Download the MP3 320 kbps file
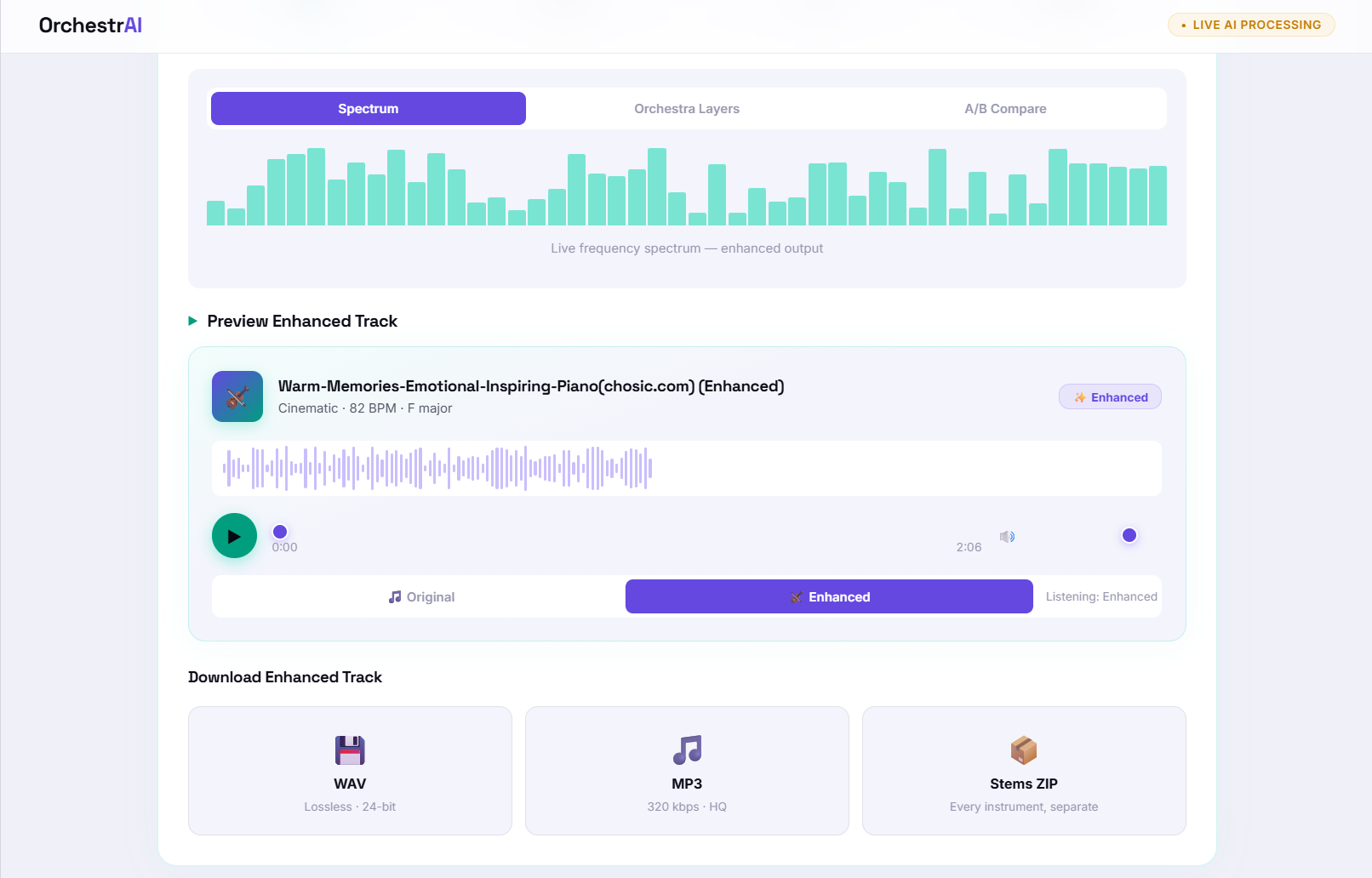1372x878 pixels. [x=687, y=771]
